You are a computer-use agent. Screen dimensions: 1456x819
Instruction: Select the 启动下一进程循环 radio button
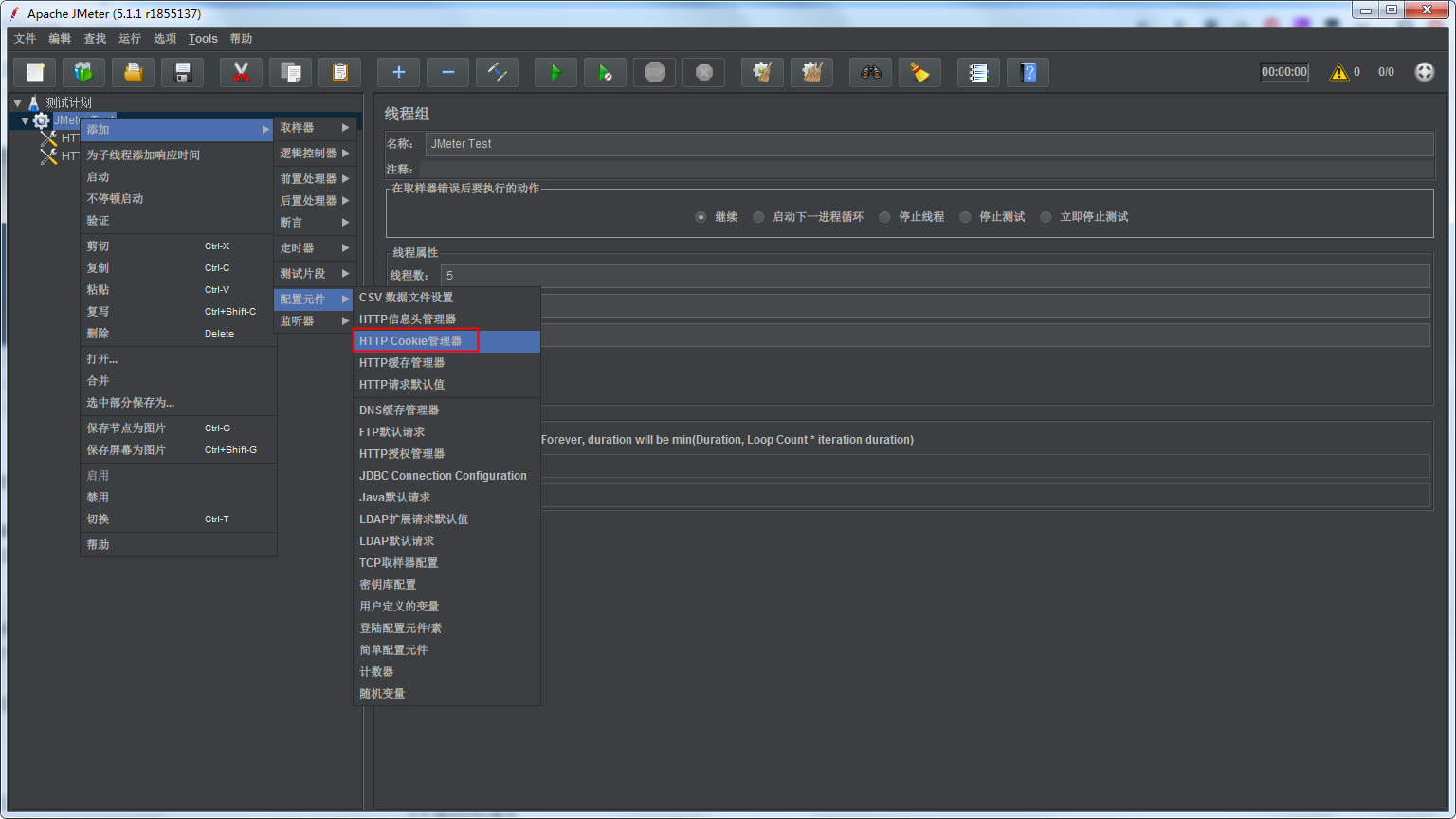tap(758, 217)
